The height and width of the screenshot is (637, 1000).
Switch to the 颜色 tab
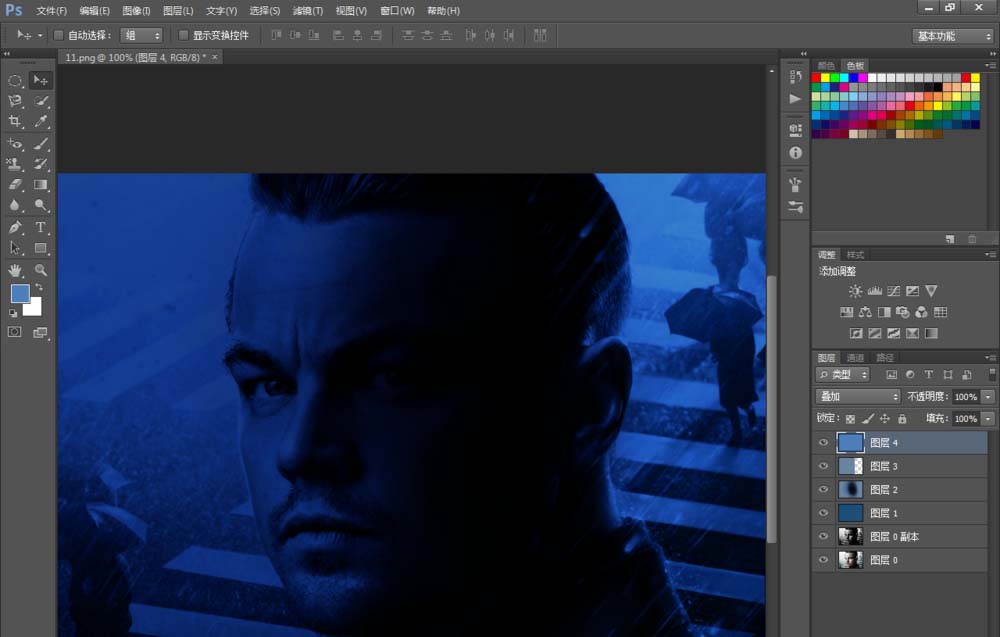826,66
